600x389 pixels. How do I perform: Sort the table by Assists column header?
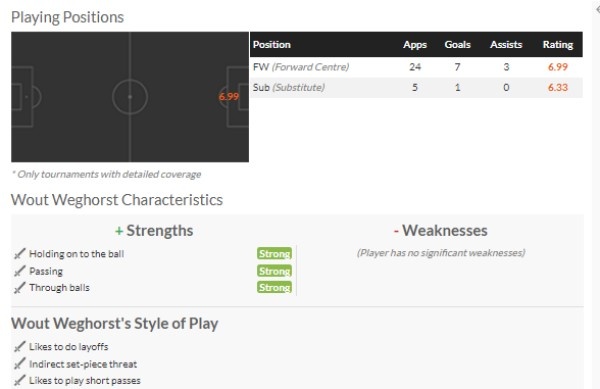506,45
